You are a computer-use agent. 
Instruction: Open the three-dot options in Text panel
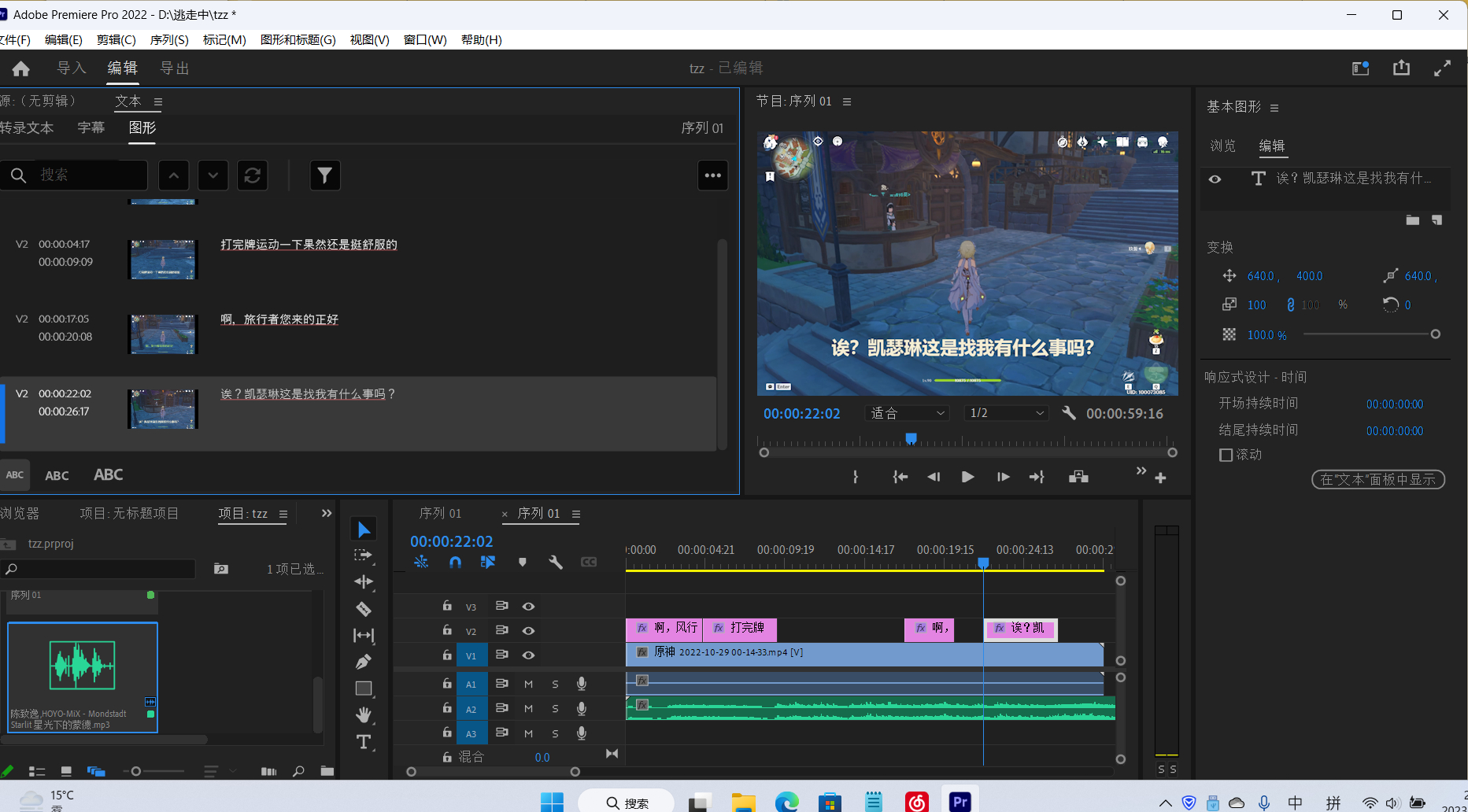(x=713, y=175)
